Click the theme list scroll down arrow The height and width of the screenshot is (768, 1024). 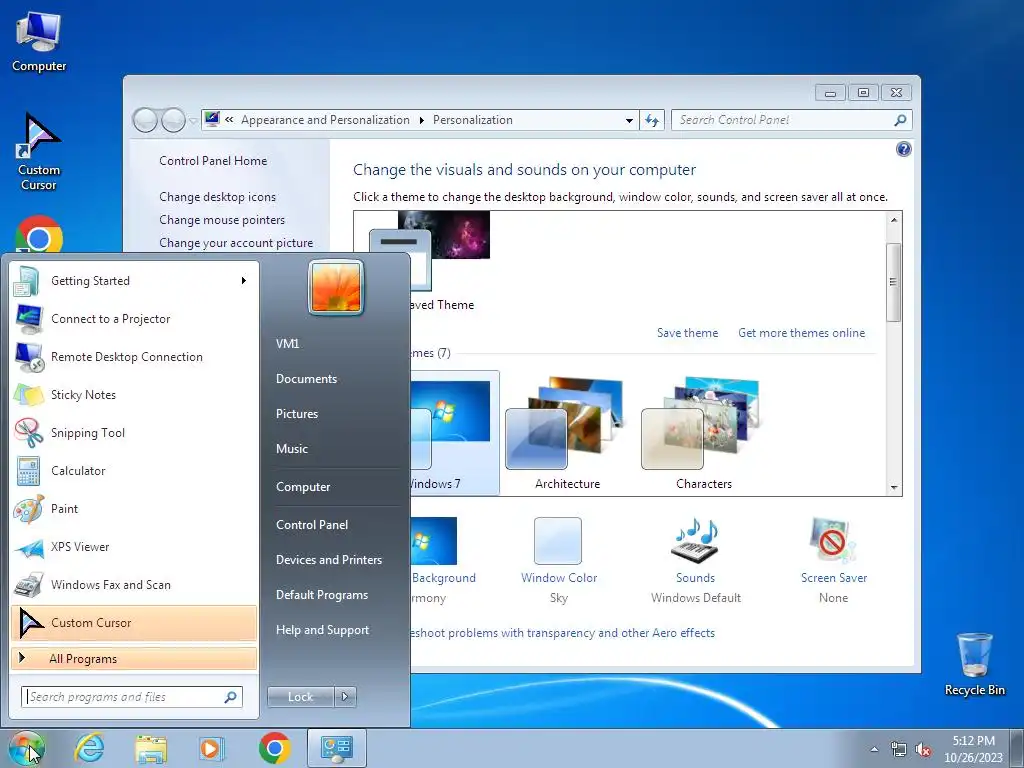click(893, 488)
